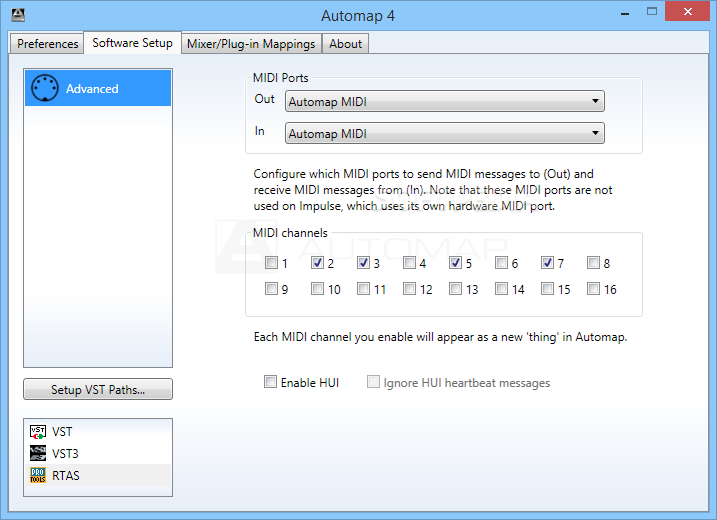Select the VST3 label in format list

click(65, 454)
